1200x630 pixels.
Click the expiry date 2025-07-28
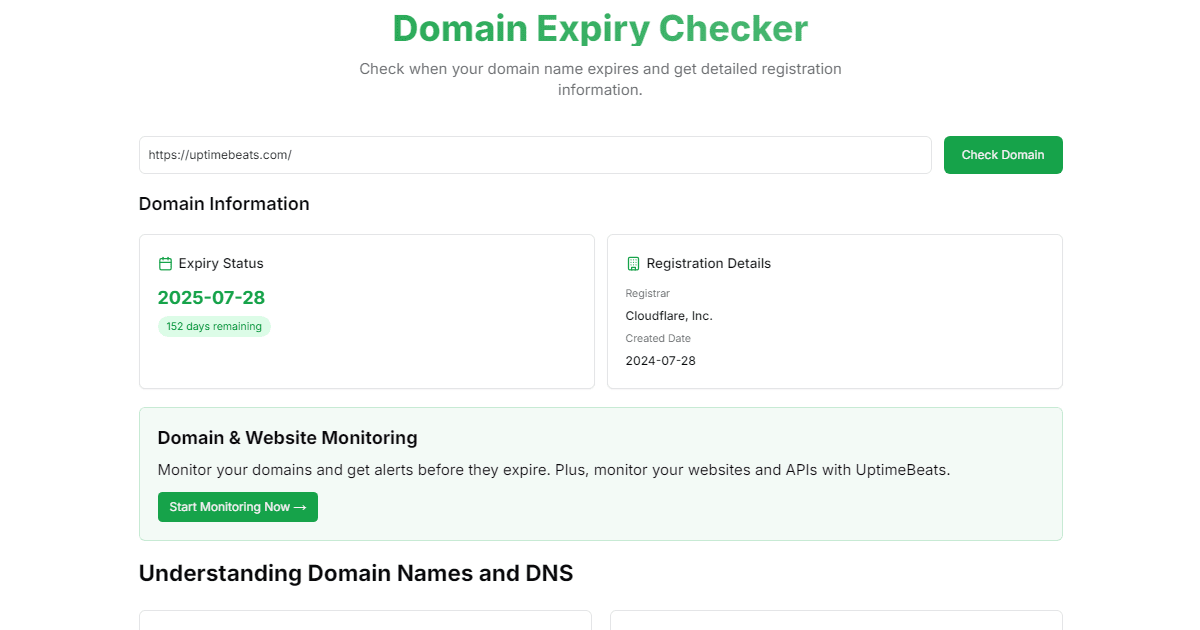(x=211, y=297)
